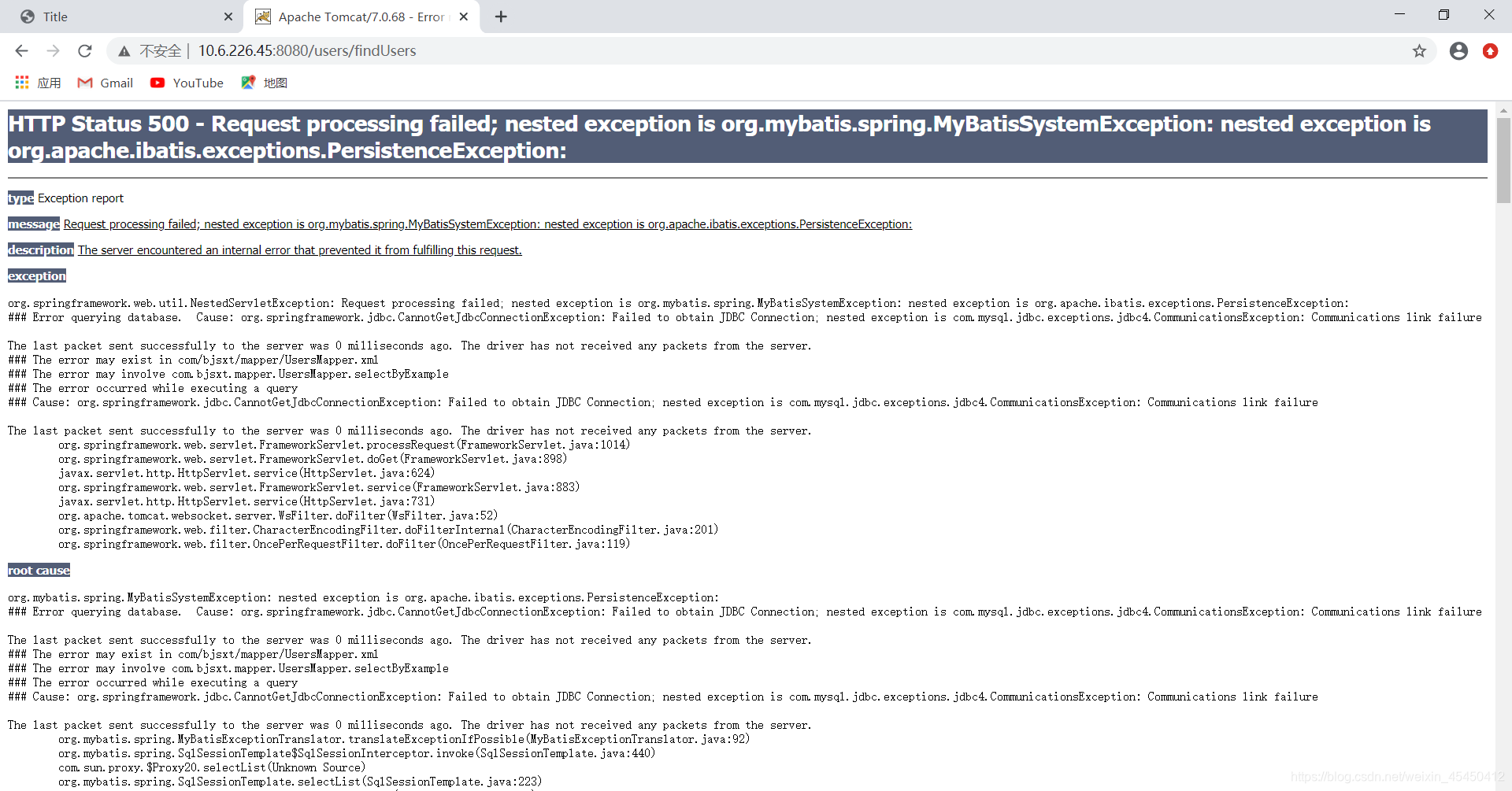Click the scrollbar up arrow
This screenshot has width=1512, height=791.
1503,111
